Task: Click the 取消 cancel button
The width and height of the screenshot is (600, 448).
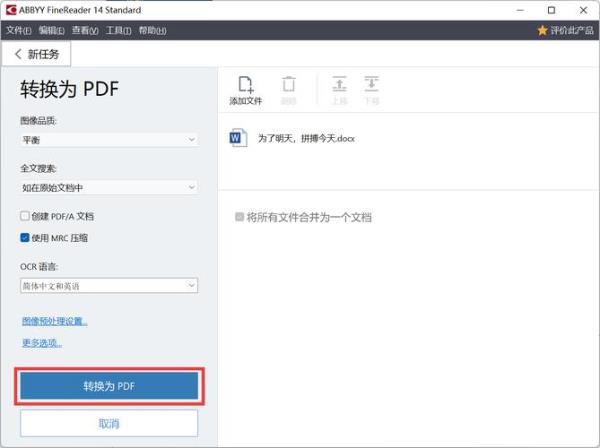Action: pos(109,423)
